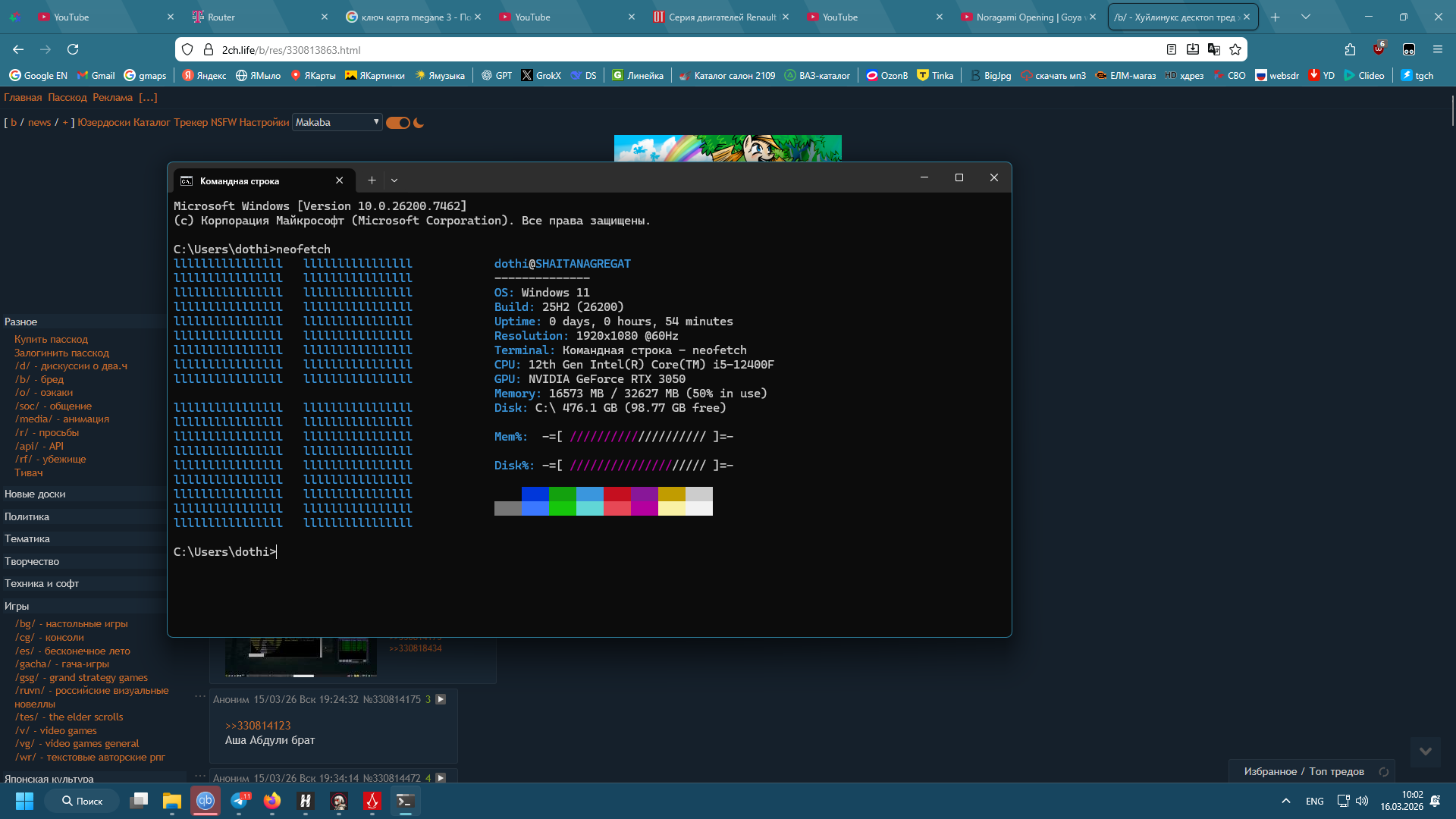Expand the list all tabs chevron
The width and height of the screenshot is (1456, 819).
click(1306, 17)
